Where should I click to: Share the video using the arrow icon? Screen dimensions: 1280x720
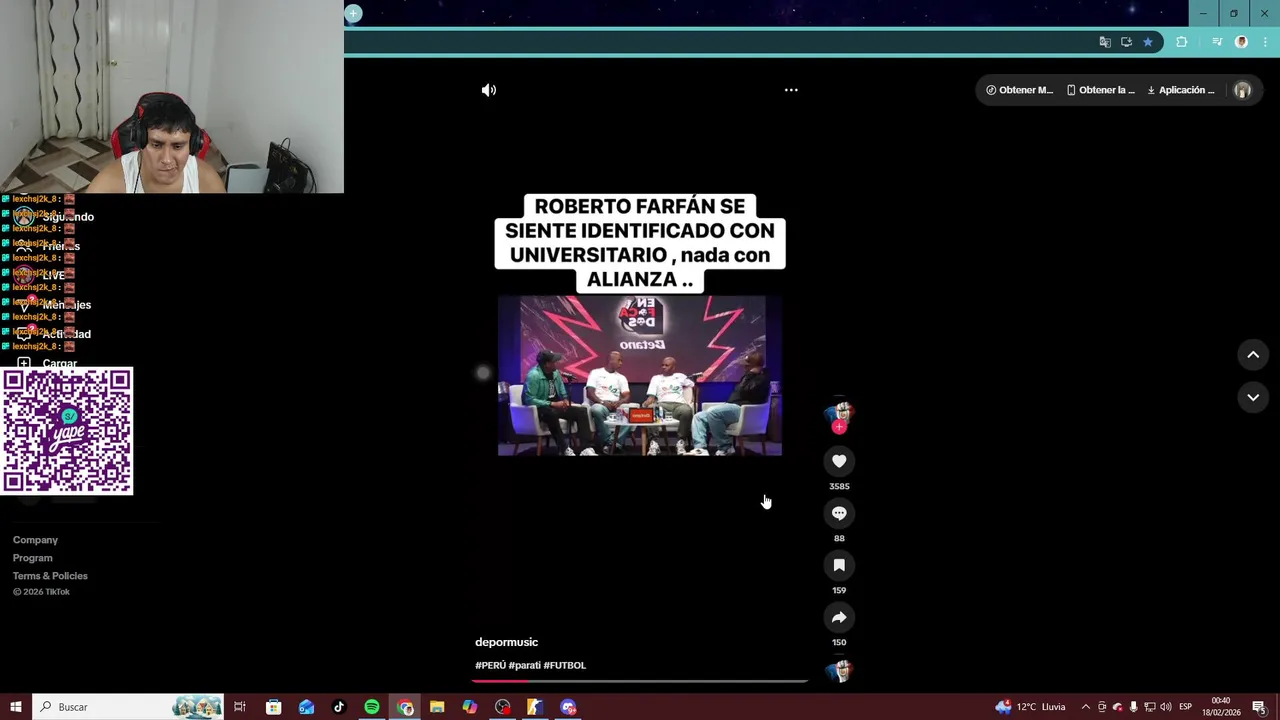(839, 617)
